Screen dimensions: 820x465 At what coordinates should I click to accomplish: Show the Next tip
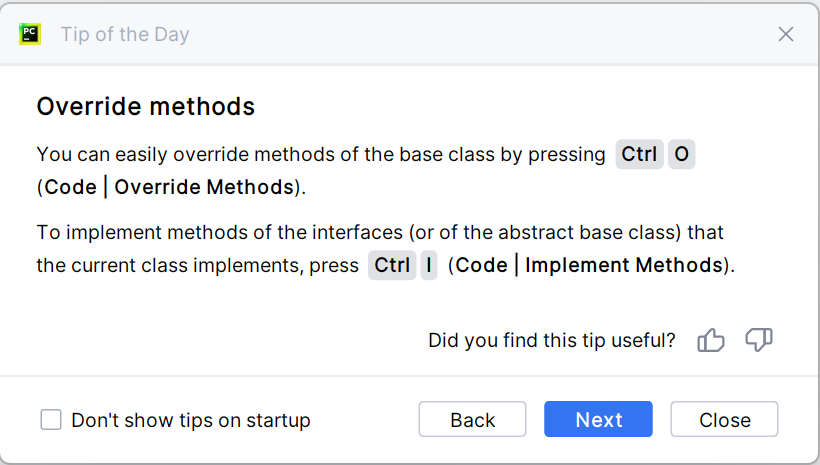598,420
